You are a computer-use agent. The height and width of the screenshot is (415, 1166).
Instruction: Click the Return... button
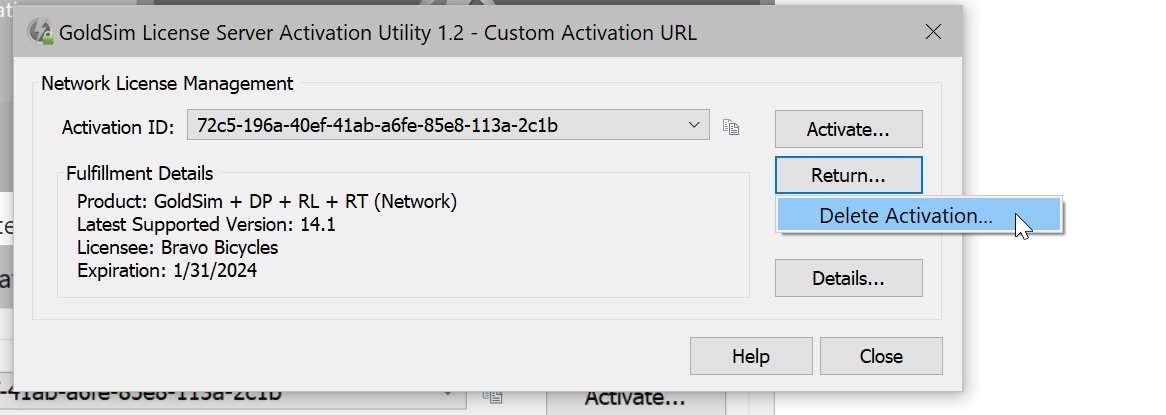click(x=848, y=176)
